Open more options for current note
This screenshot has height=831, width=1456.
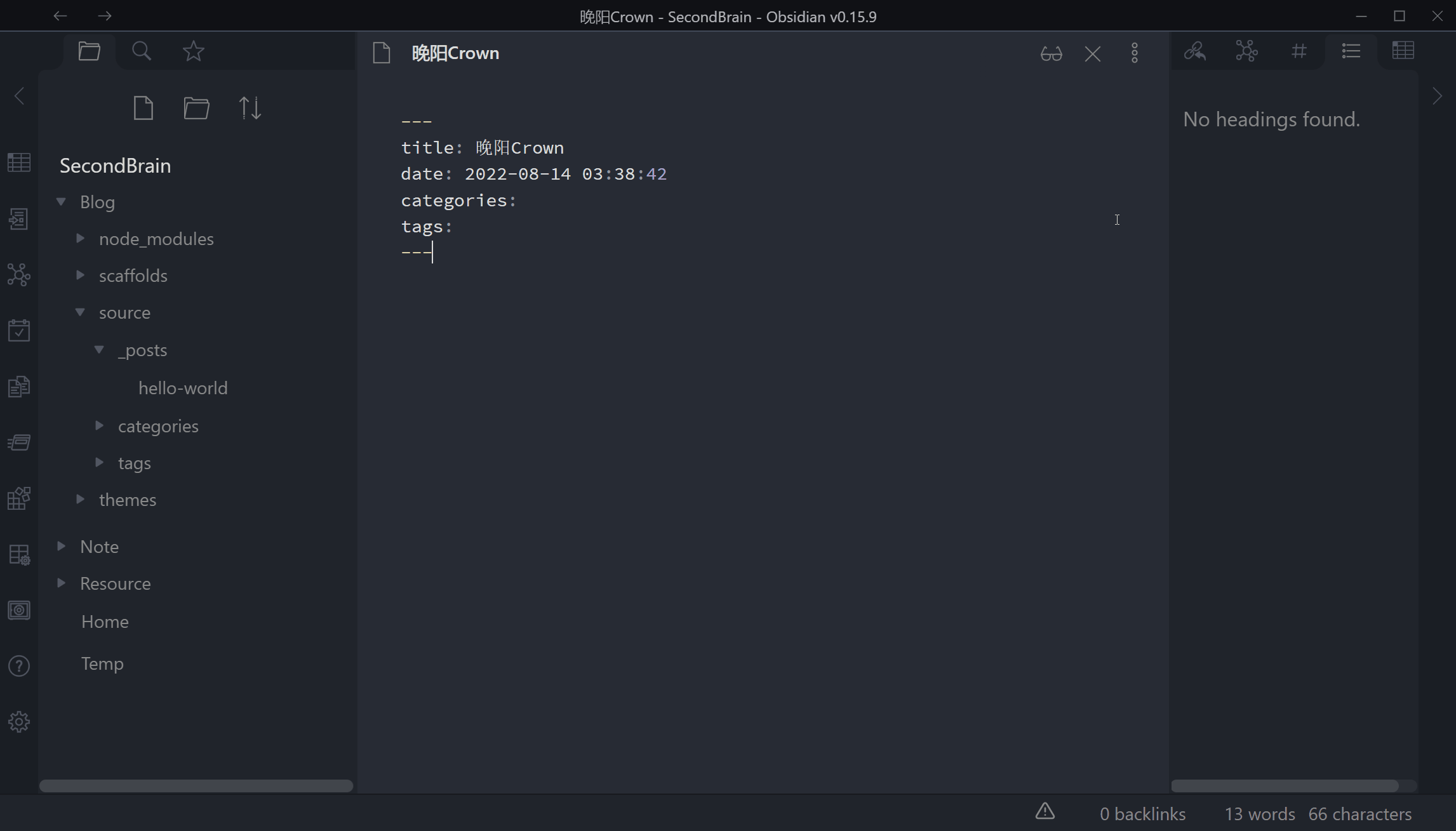click(1134, 53)
